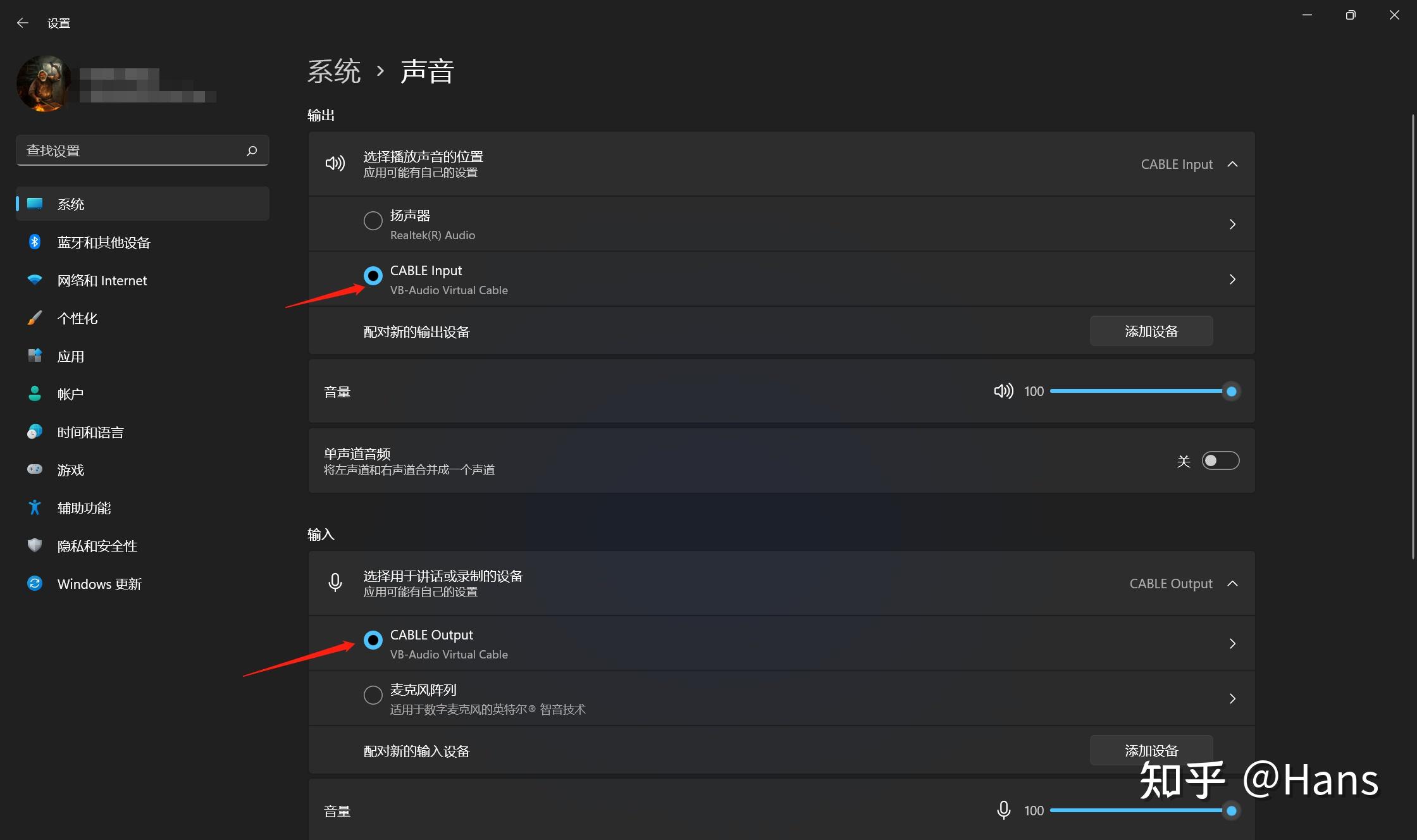
Task: Click the search magnifier icon
Action: pyautogui.click(x=252, y=151)
